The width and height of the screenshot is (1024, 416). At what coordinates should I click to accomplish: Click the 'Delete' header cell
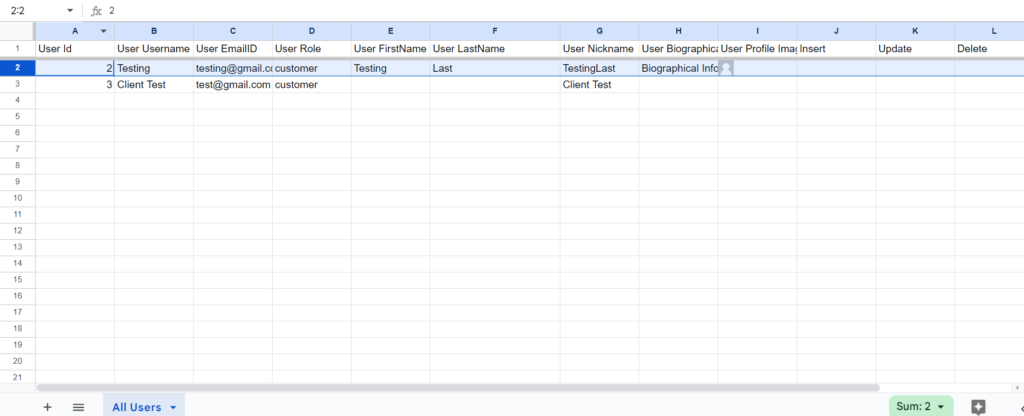point(989,49)
